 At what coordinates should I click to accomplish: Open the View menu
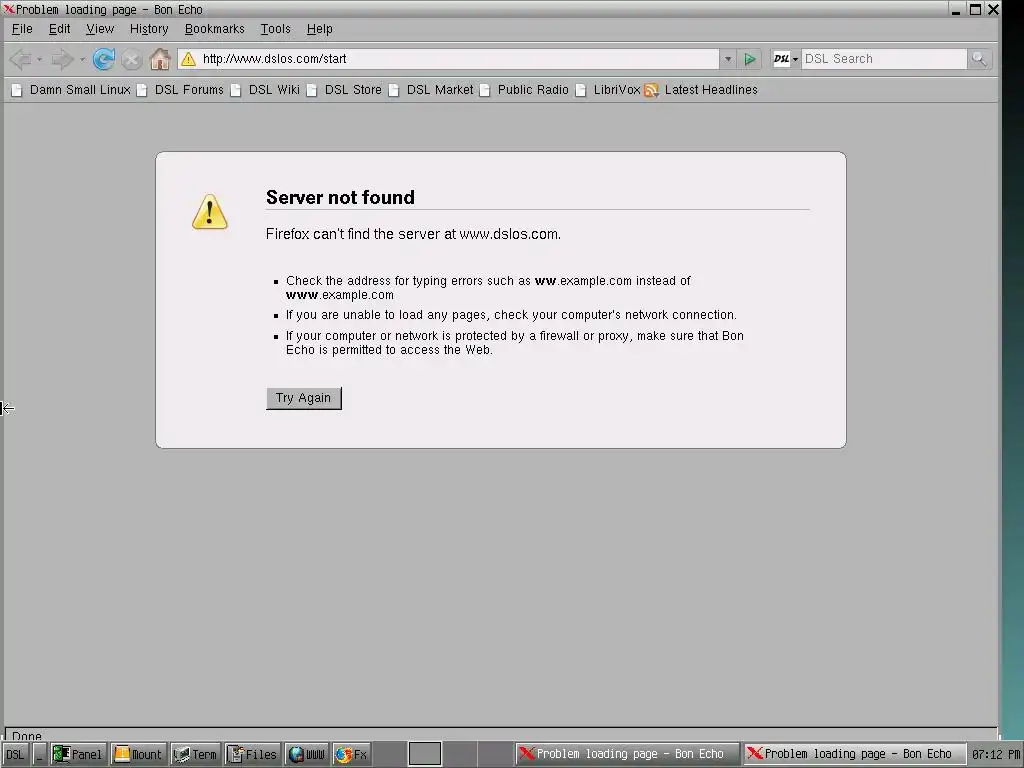pos(100,29)
